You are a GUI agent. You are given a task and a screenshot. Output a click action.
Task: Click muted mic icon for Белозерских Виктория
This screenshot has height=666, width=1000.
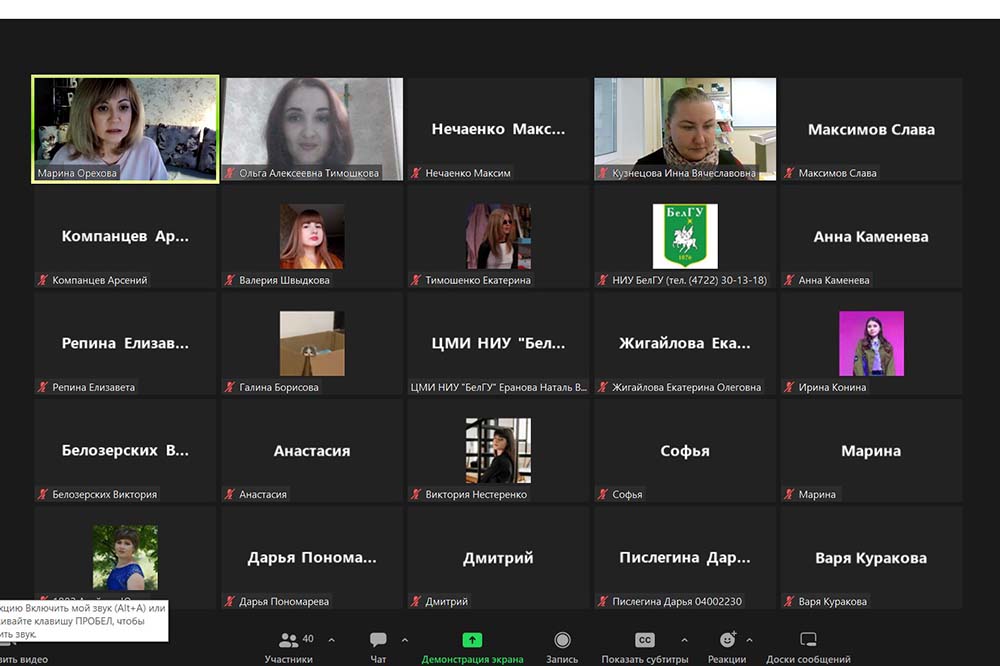click(x=43, y=494)
